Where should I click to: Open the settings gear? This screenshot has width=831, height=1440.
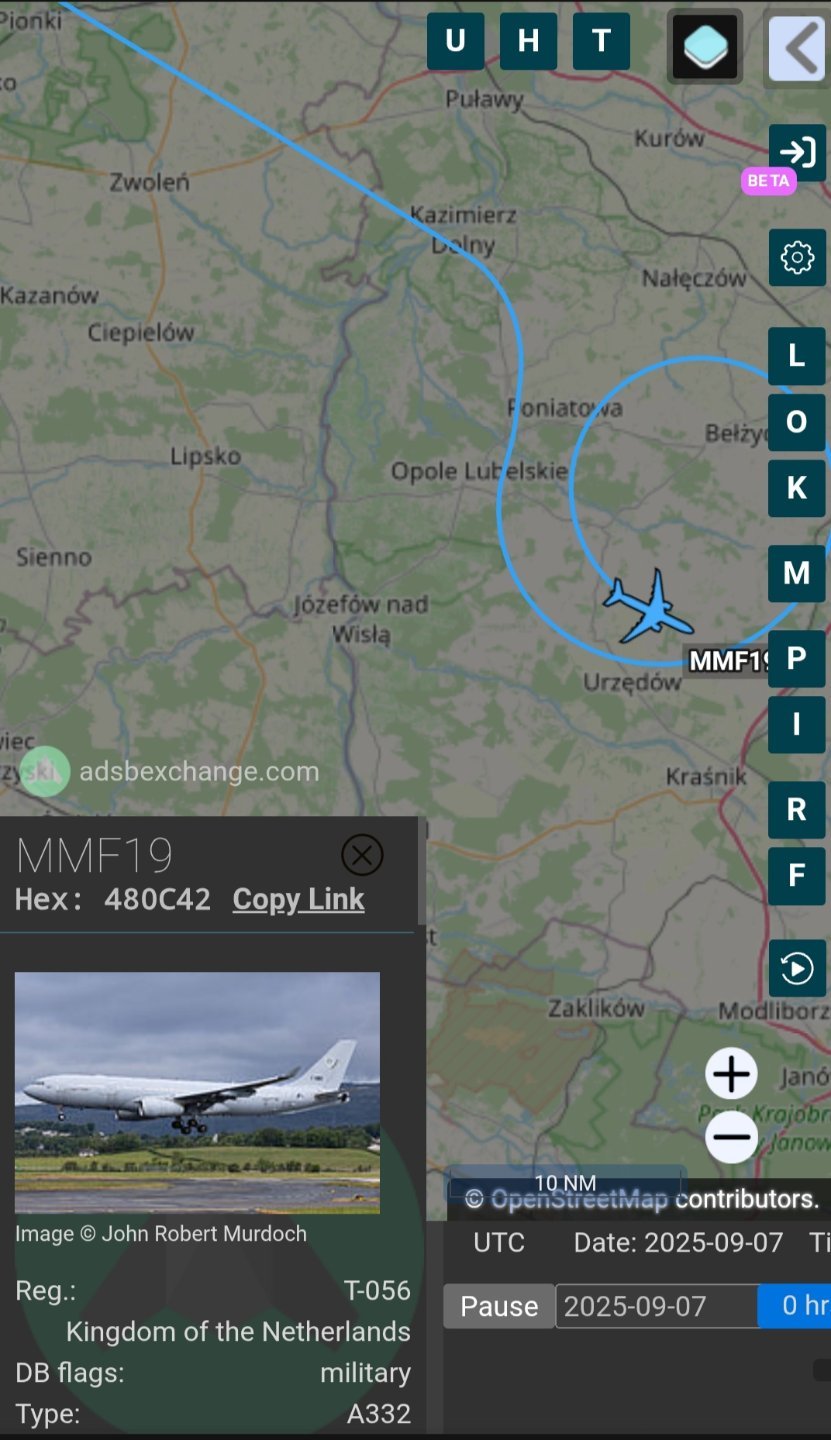(x=796, y=258)
